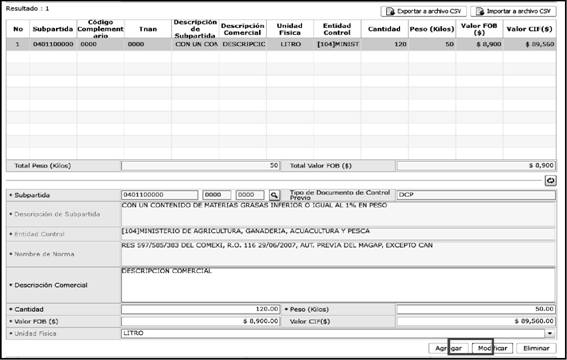Click the Nombre de Norma text field

338,254
